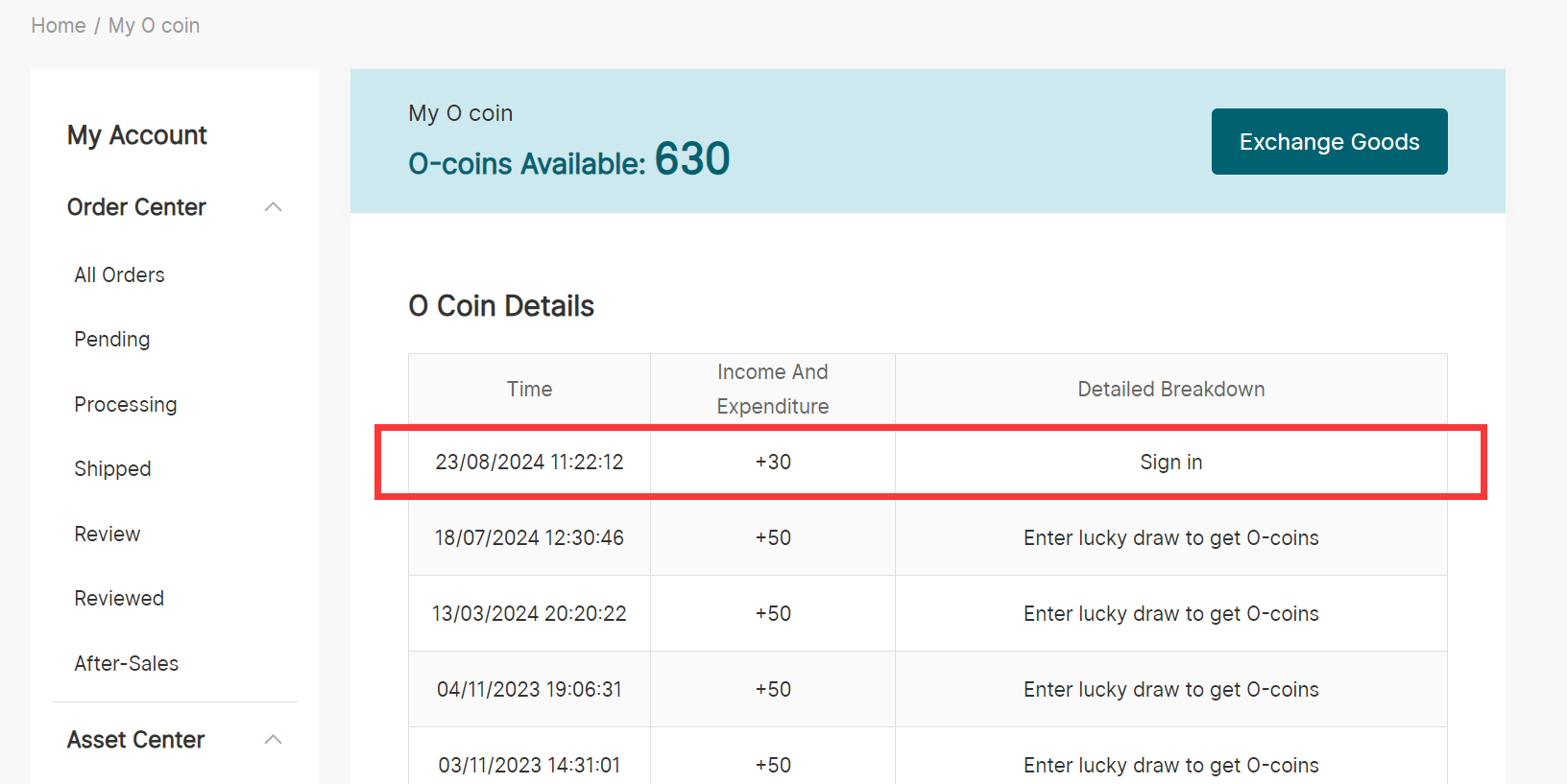Image resolution: width=1567 pixels, height=784 pixels.
Task: Collapse the Asset Center section chevron
Action: click(x=273, y=739)
